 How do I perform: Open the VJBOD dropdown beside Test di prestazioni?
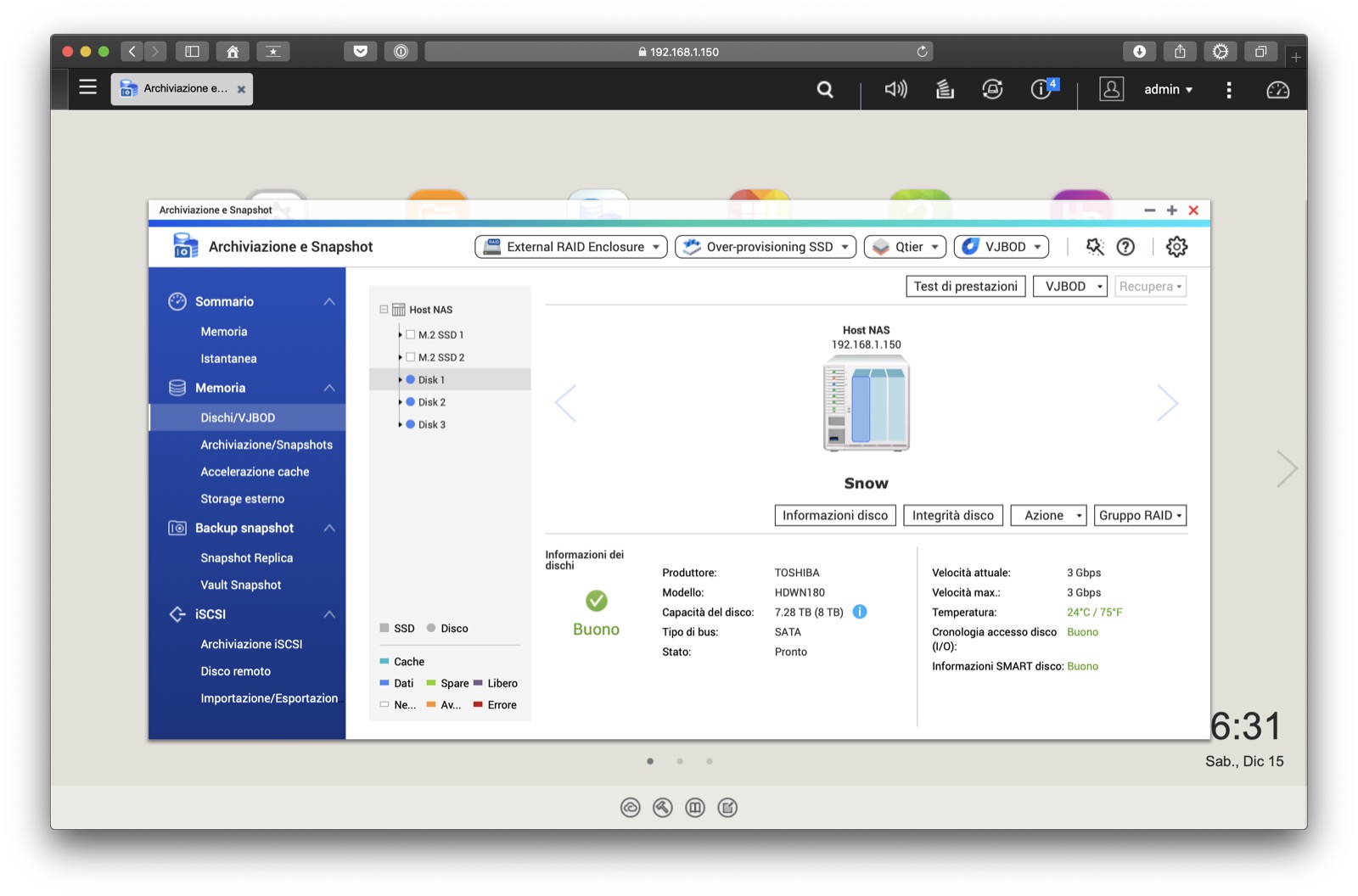[1070, 287]
